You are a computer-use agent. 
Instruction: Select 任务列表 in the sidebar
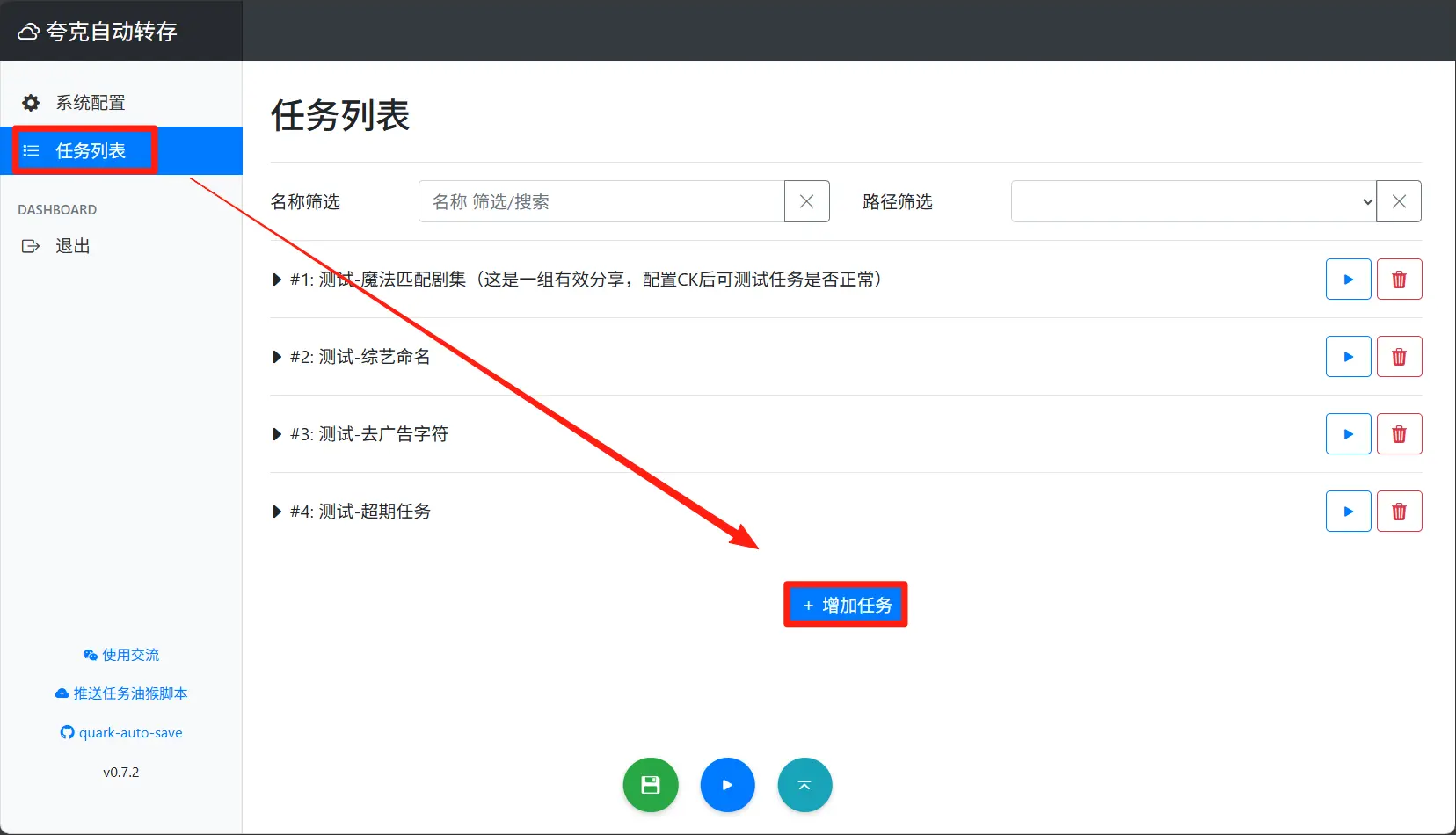(90, 151)
